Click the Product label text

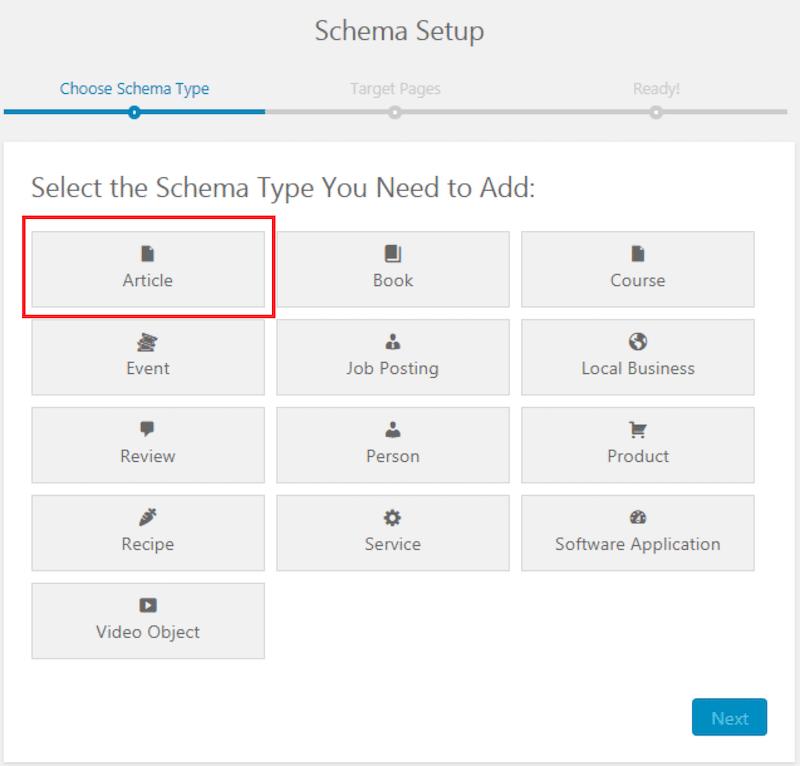tap(638, 456)
